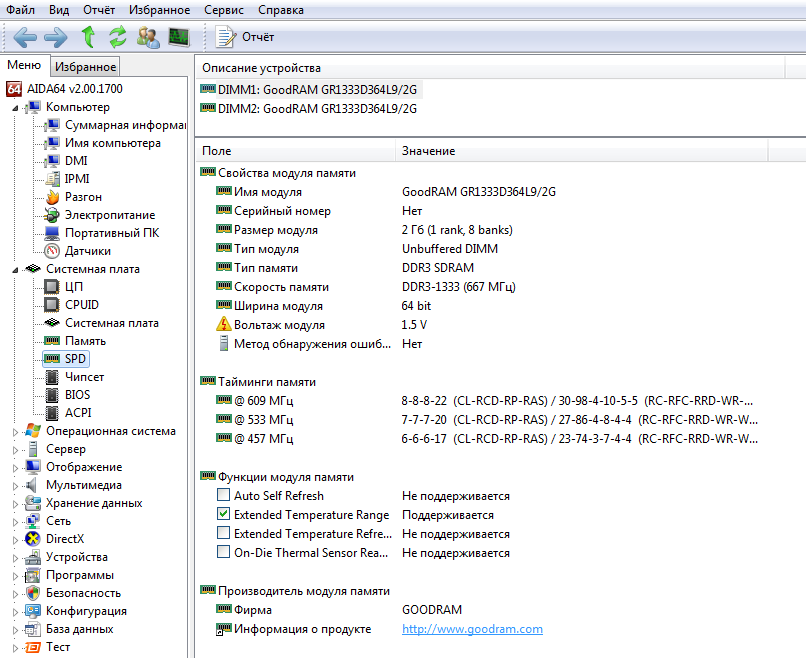Click the IPMI document icon
Image resolution: width=806 pixels, height=658 pixels.
[52, 179]
